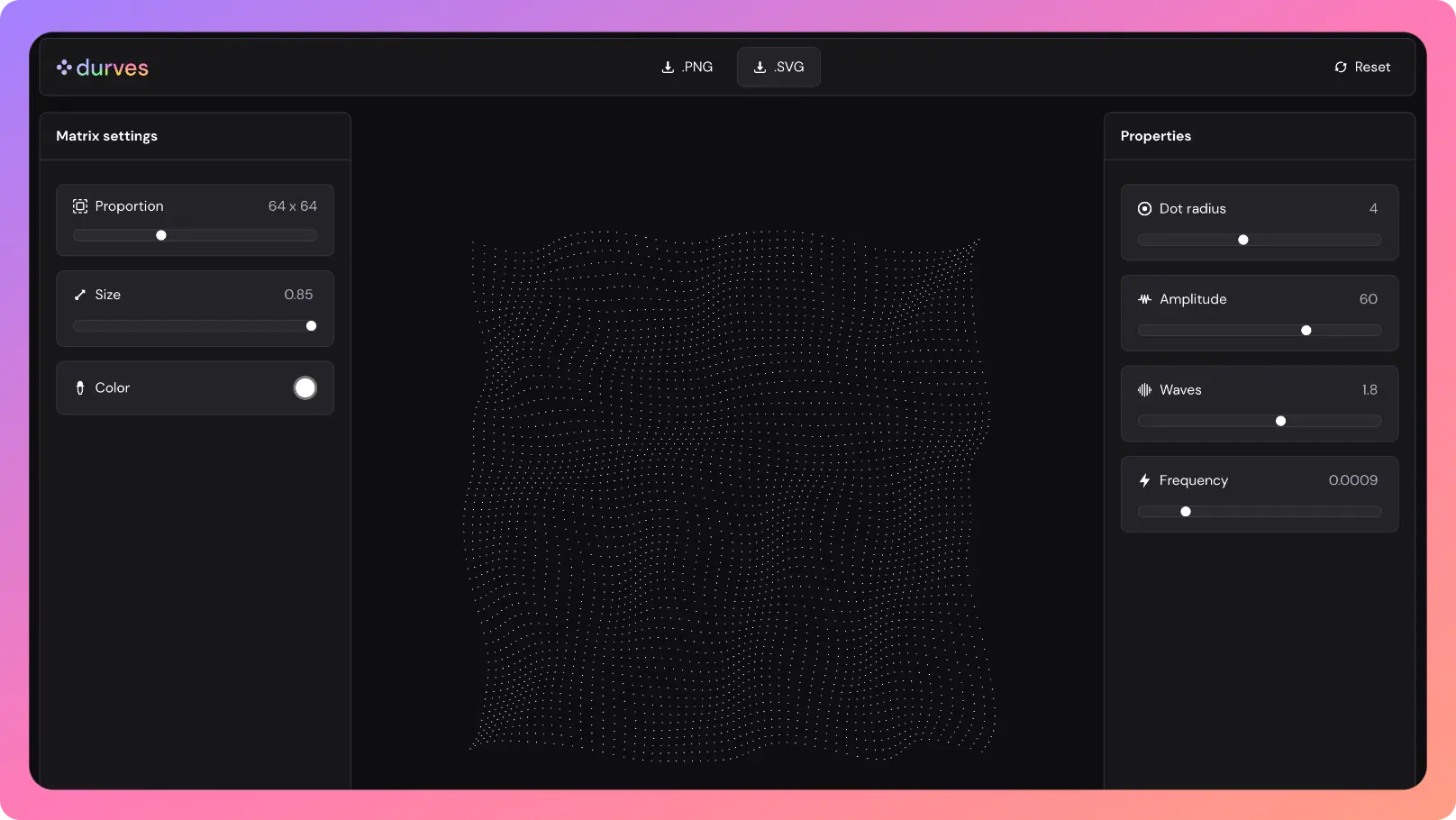Reset all settings to default
The width and height of the screenshot is (1456, 820).
[1362, 68]
